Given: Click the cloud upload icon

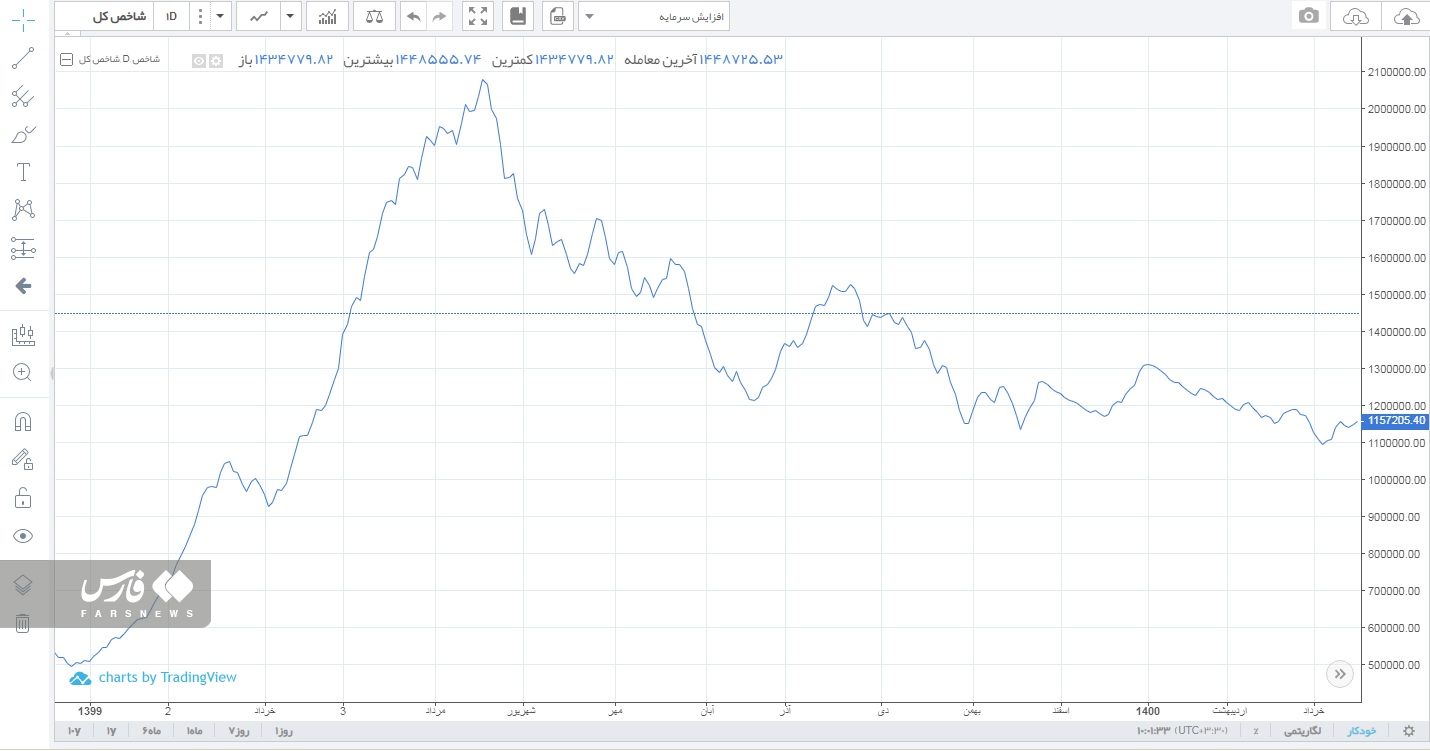Looking at the screenshot, I should [1405, 16].
